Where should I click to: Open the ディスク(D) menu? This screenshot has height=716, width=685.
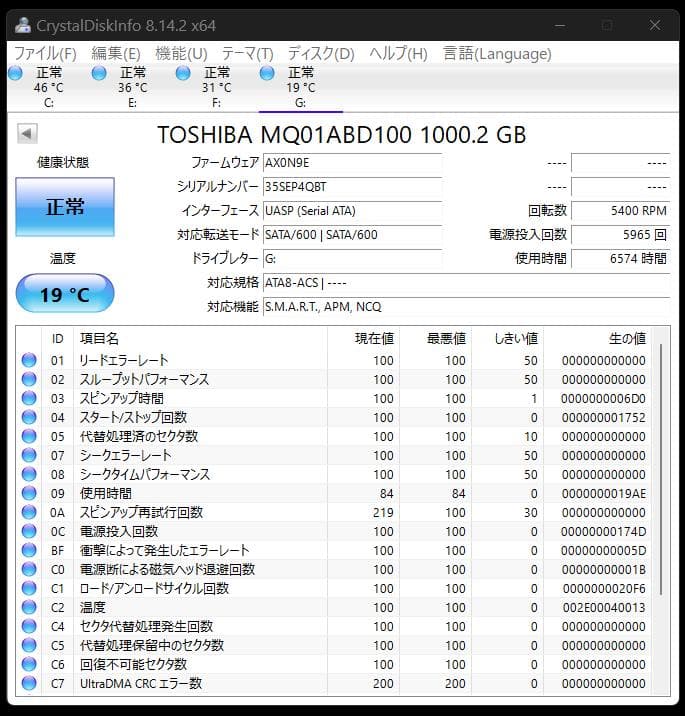(321, 54)
